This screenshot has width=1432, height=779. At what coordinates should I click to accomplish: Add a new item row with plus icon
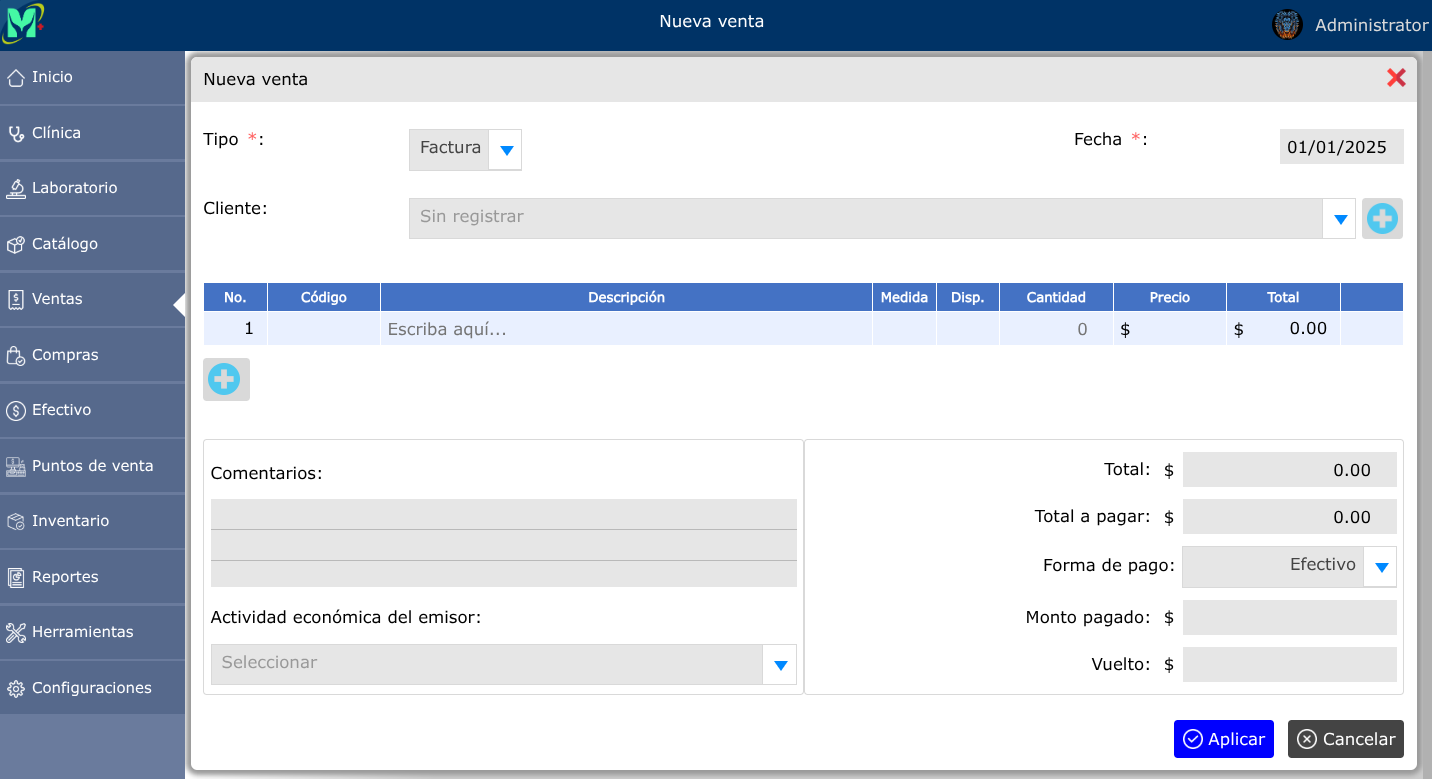tap(225, 380)
